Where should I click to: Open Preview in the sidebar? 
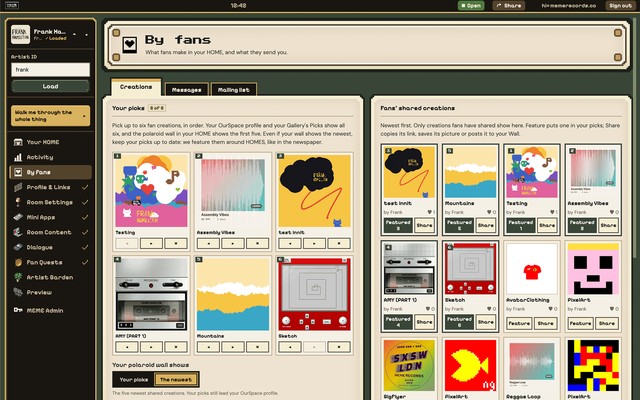pyautogui.click(x=50, y=293)
